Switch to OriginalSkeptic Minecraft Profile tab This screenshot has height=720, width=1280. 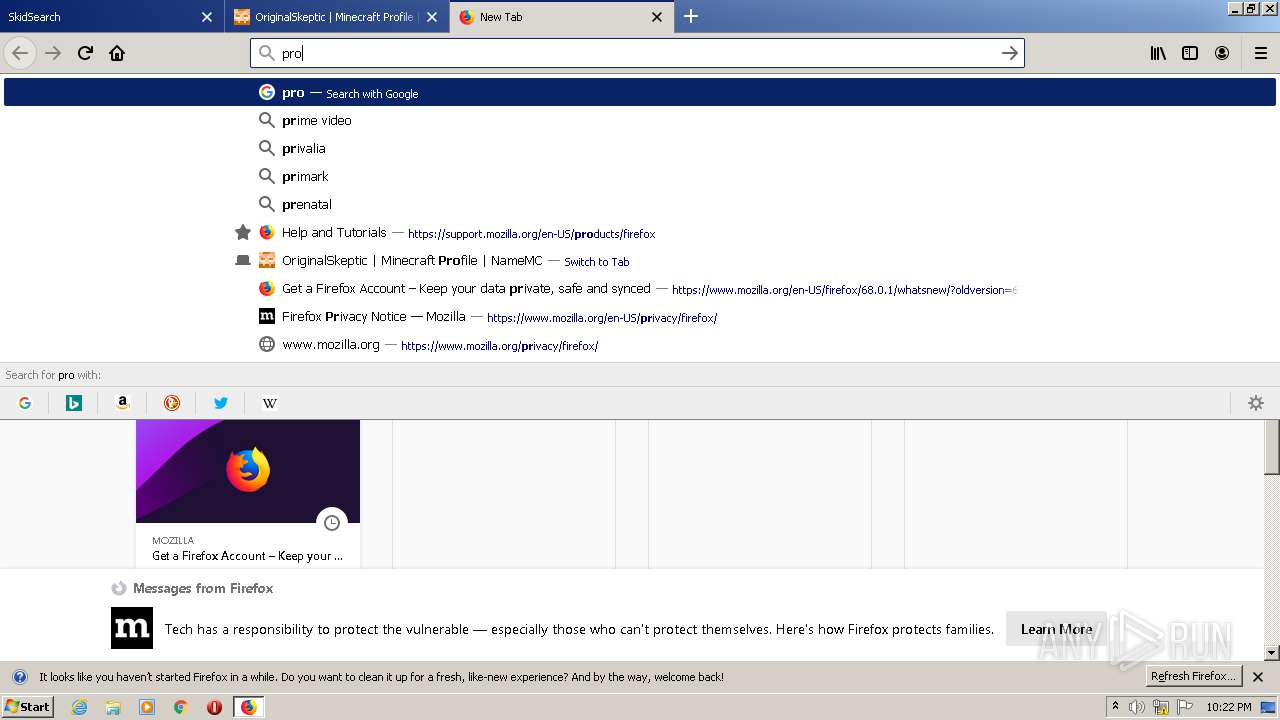pyautogui.click(x=337, y=17)
